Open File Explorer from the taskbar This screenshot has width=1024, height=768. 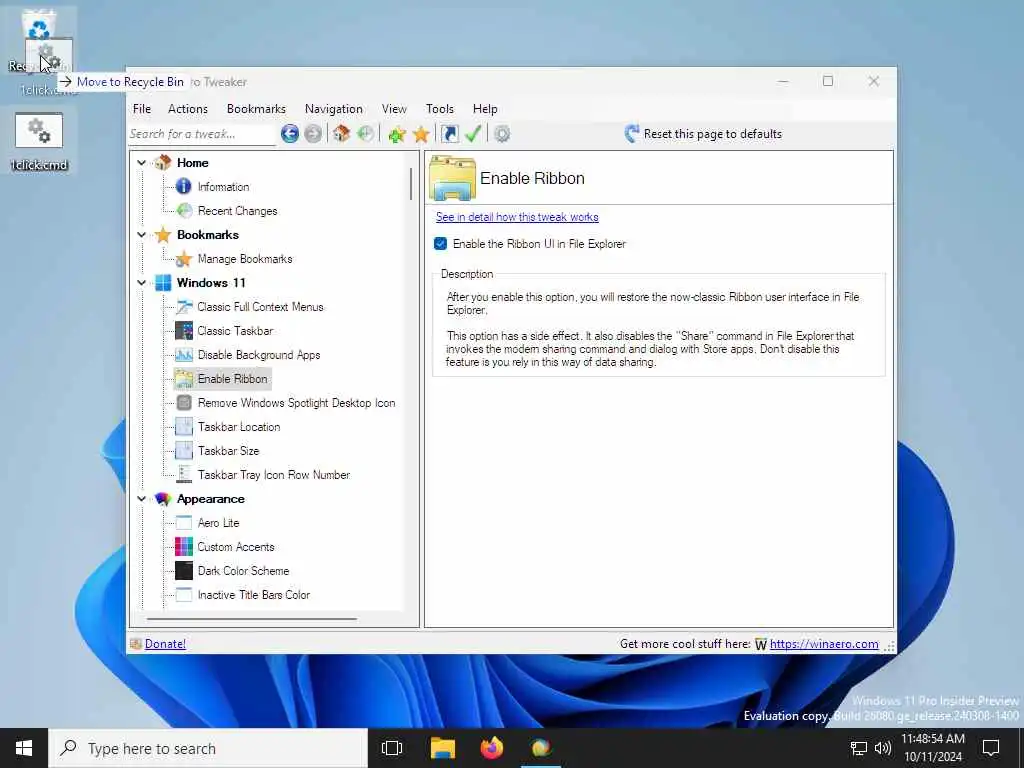[443, 748]
